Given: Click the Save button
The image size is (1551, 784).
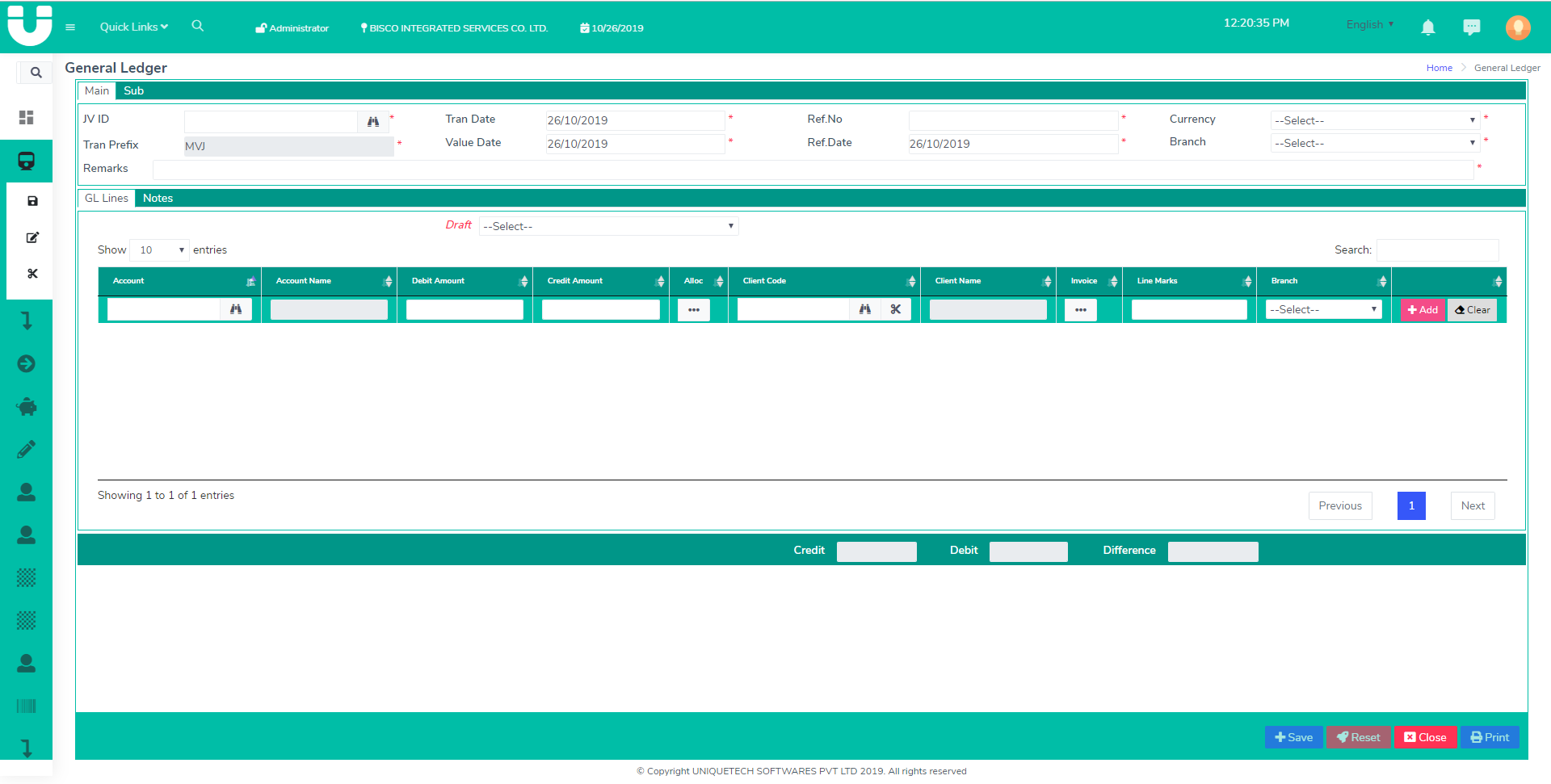Looking at the screenshot, I should click(x=1293, y=737).
